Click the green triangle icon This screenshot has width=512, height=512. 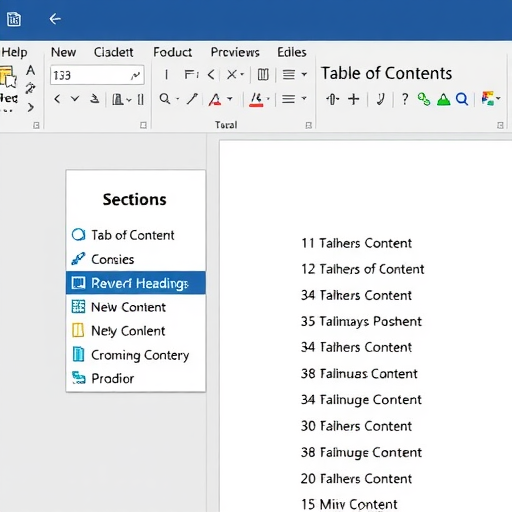[x=444, y=99]
